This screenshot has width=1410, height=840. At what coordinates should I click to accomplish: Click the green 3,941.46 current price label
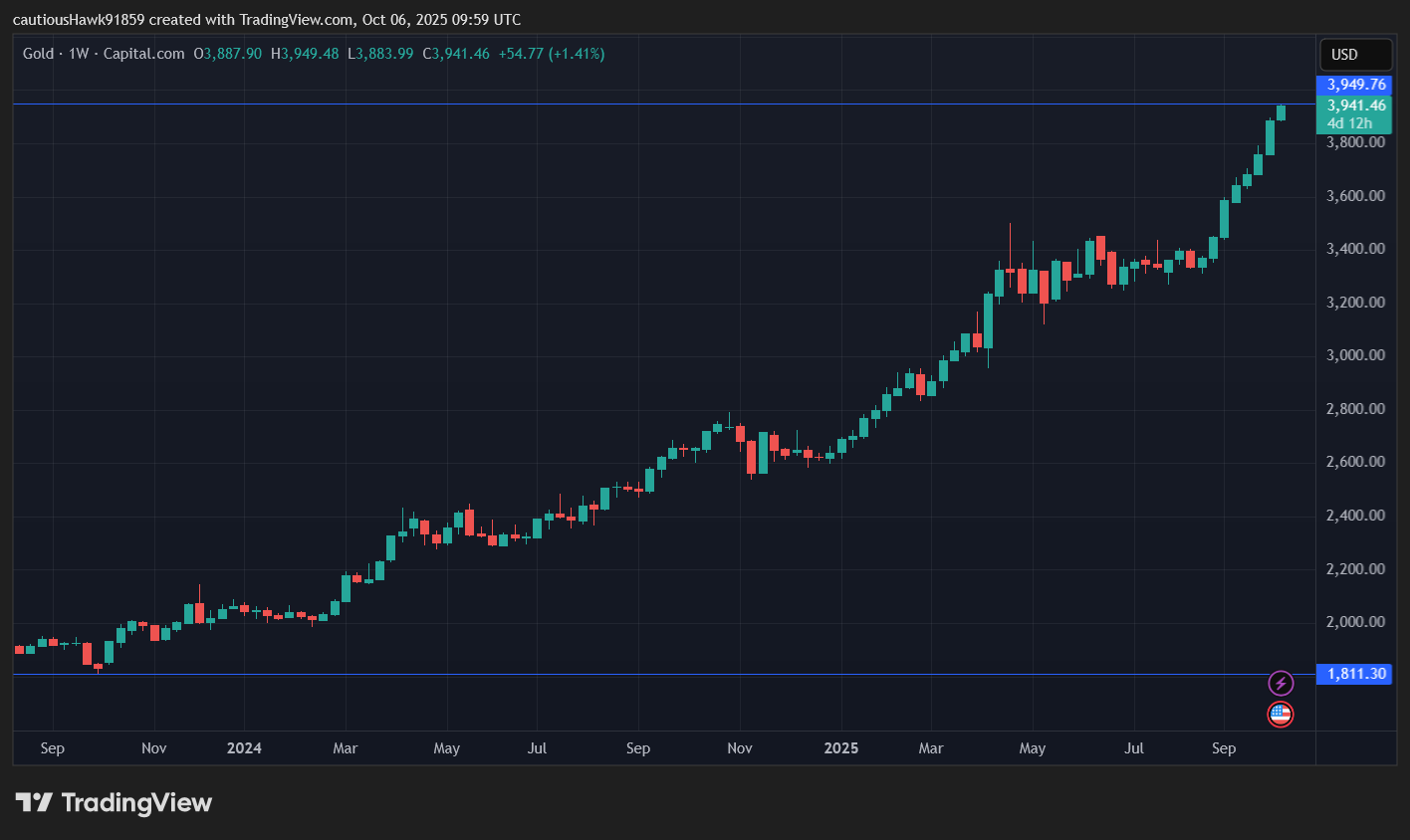[1355, 105]
